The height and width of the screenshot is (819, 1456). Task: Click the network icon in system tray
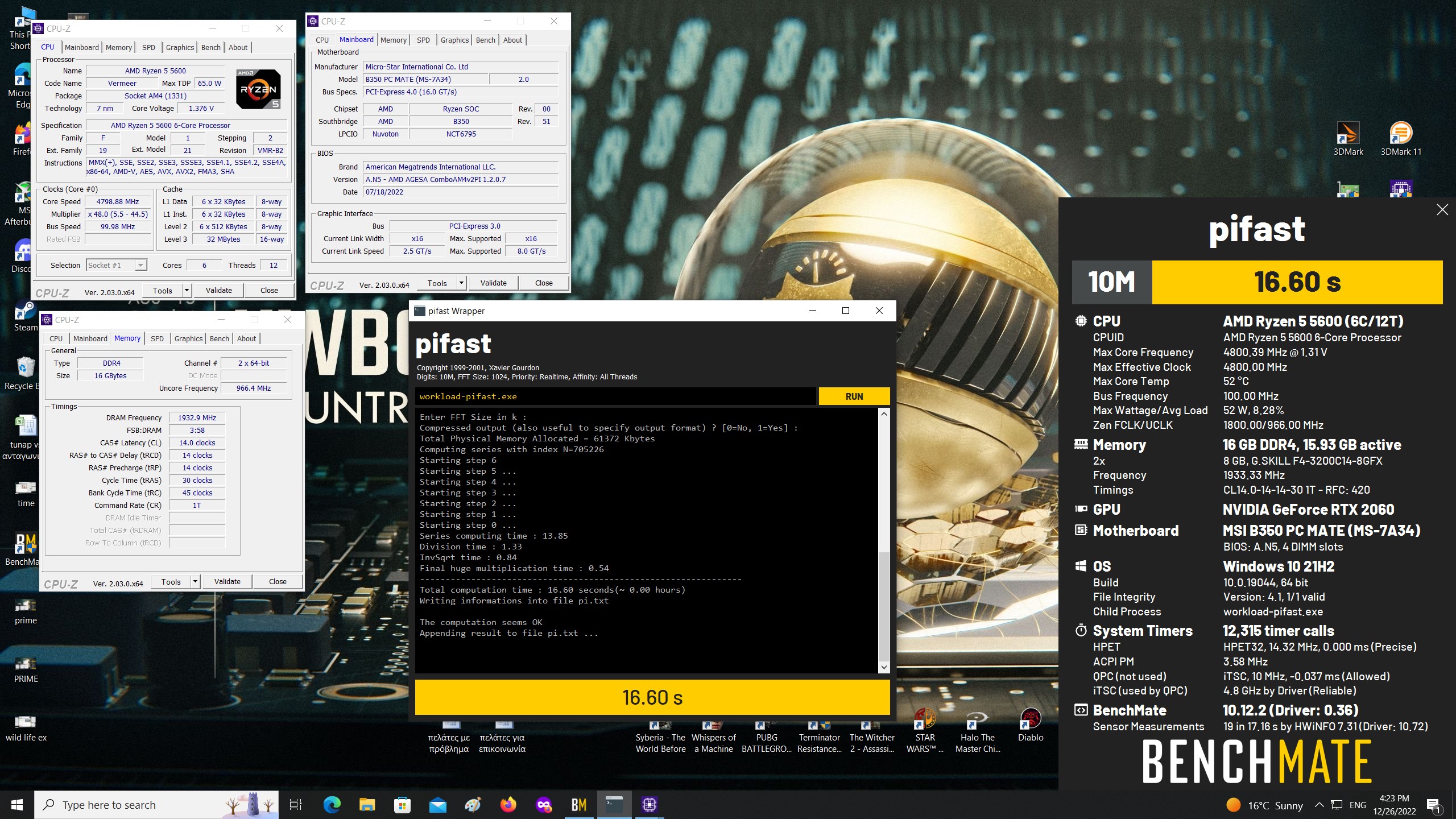tap(1337, 805)
